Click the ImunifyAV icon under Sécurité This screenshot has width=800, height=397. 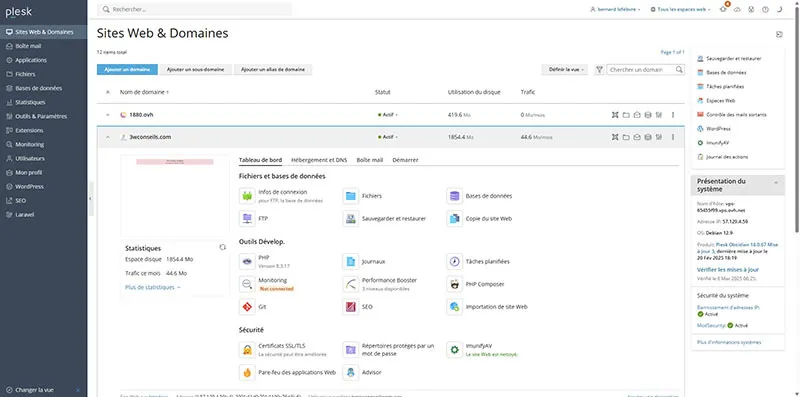[x=454, y=350]
